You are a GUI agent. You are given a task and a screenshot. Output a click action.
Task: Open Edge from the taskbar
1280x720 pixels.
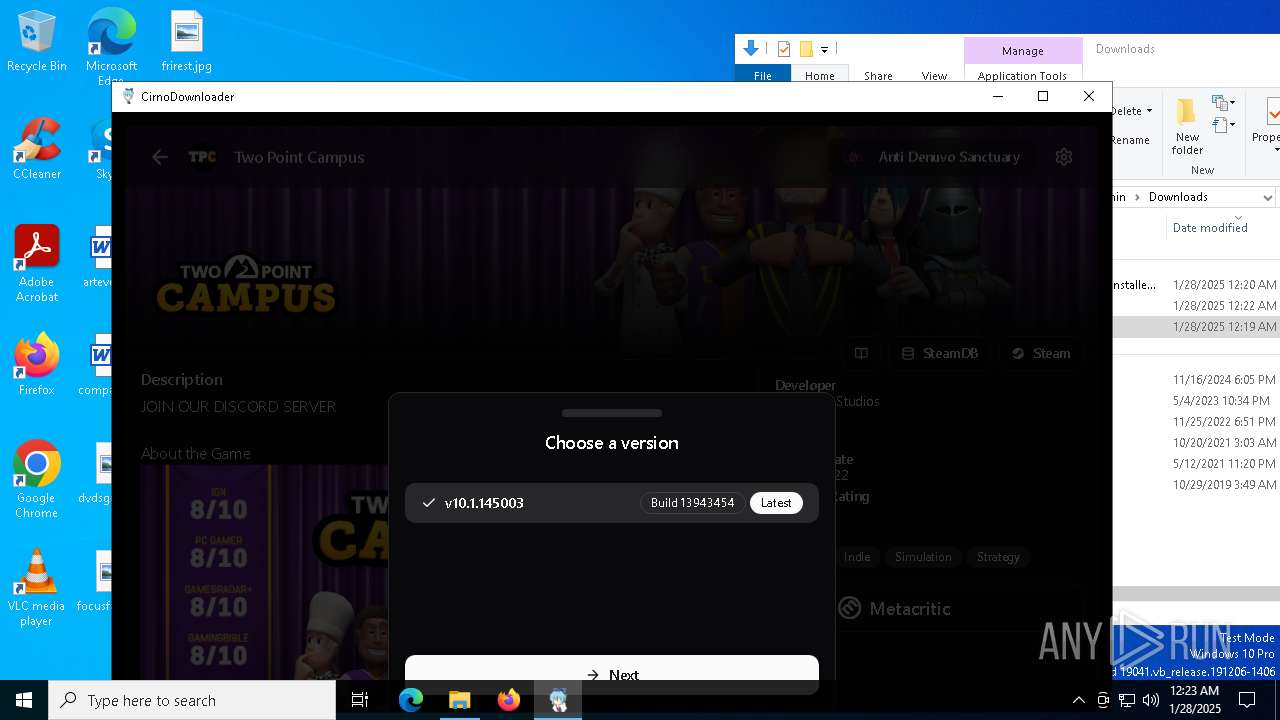[411, 700]
